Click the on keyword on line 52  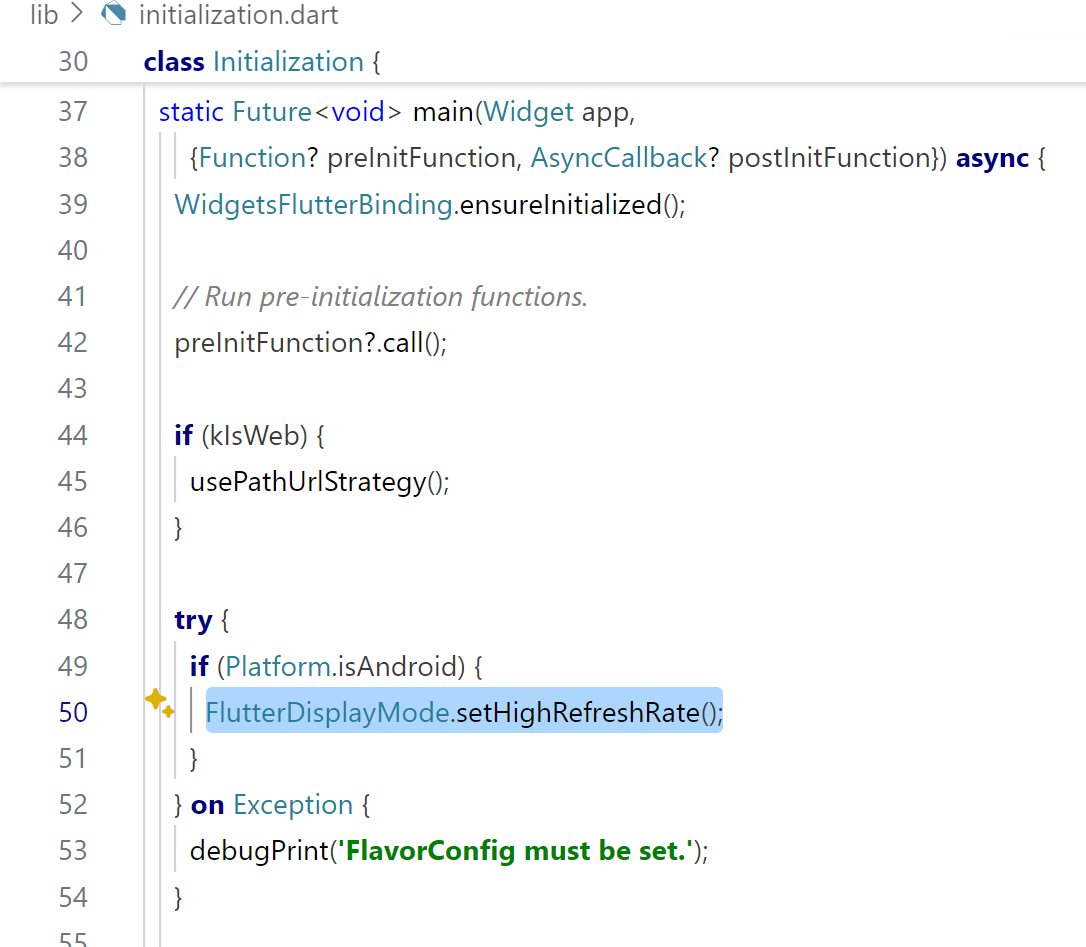point(207,805)
